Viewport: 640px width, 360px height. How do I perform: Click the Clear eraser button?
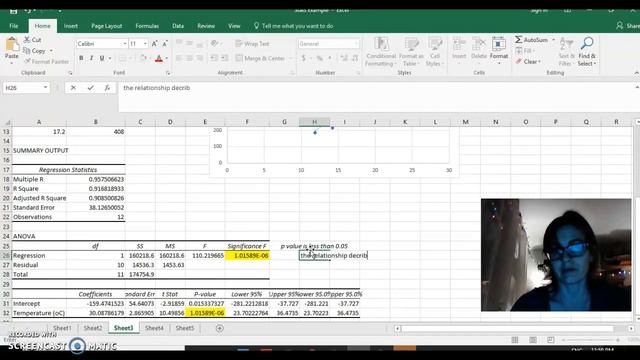click(528, 62)
